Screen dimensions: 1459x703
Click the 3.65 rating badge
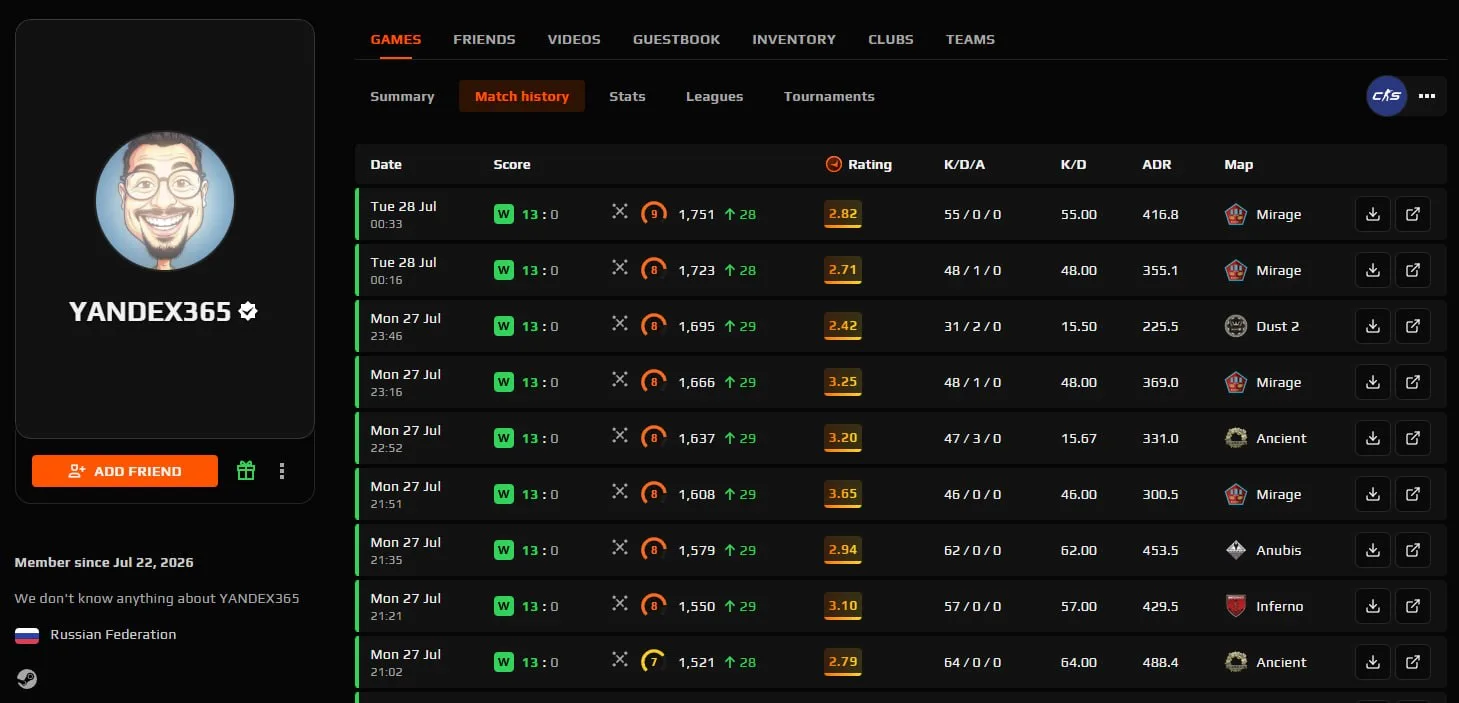[843, 494]
